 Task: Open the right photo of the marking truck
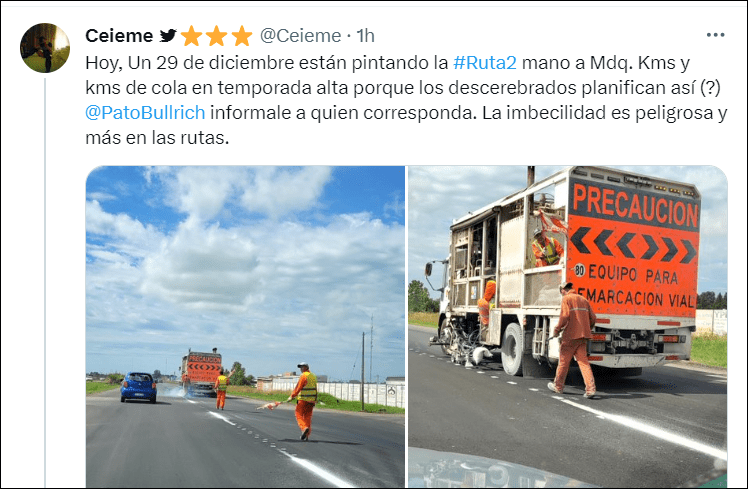click(x=568, y=326)
